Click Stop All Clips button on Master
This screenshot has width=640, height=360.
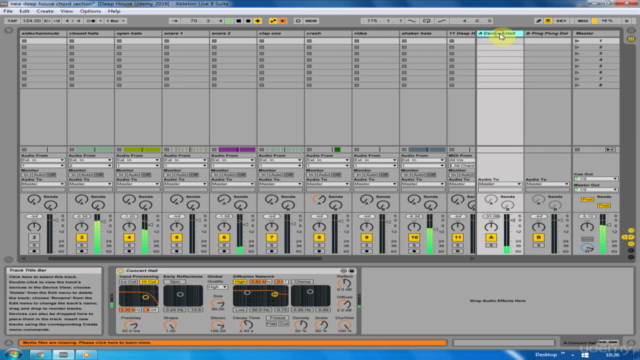click(x=577, y=150)
